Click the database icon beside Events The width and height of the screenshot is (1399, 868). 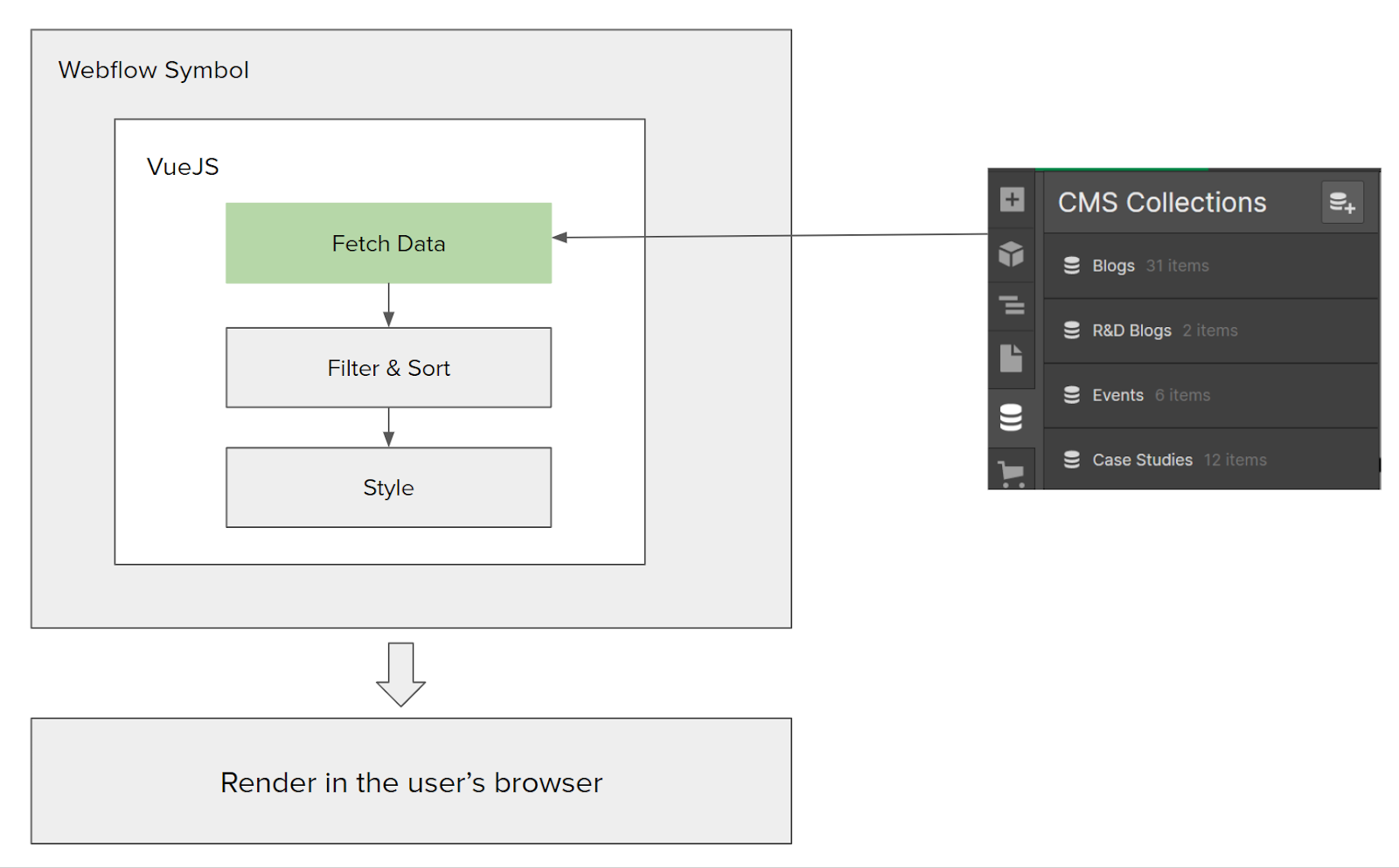pyautogui.click(x=1072, y=395)
